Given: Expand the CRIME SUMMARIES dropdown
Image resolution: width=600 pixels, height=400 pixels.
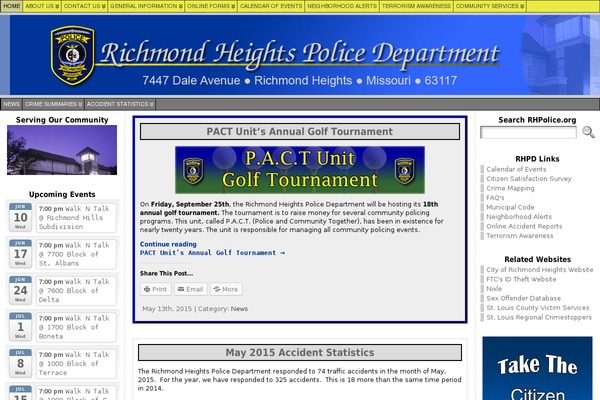Looking at the screenshot, I should tap(54, 104).
